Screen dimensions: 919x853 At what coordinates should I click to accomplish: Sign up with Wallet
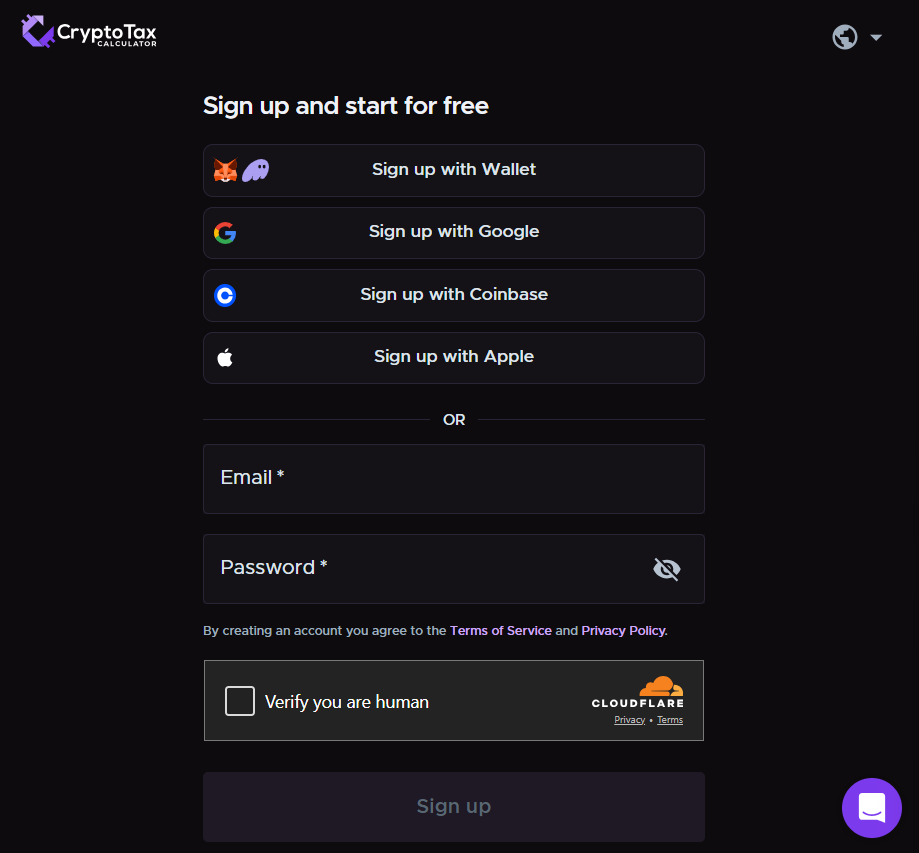(454, 170)
